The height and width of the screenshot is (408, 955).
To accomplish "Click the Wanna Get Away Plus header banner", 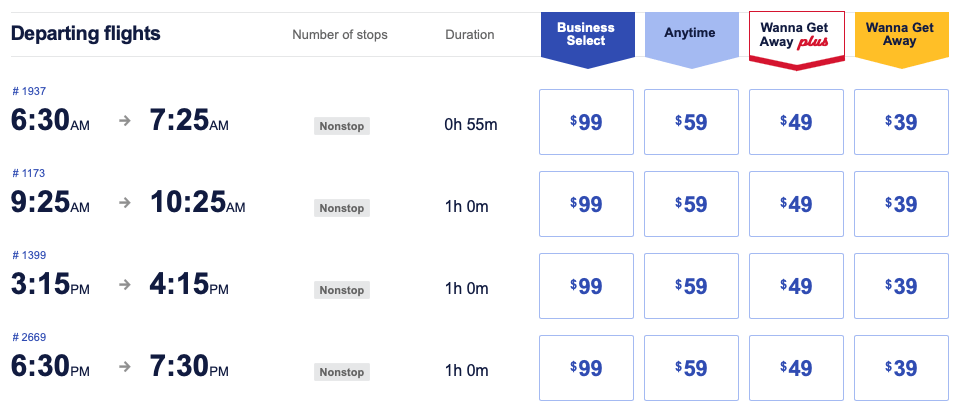I will point(797,38).
